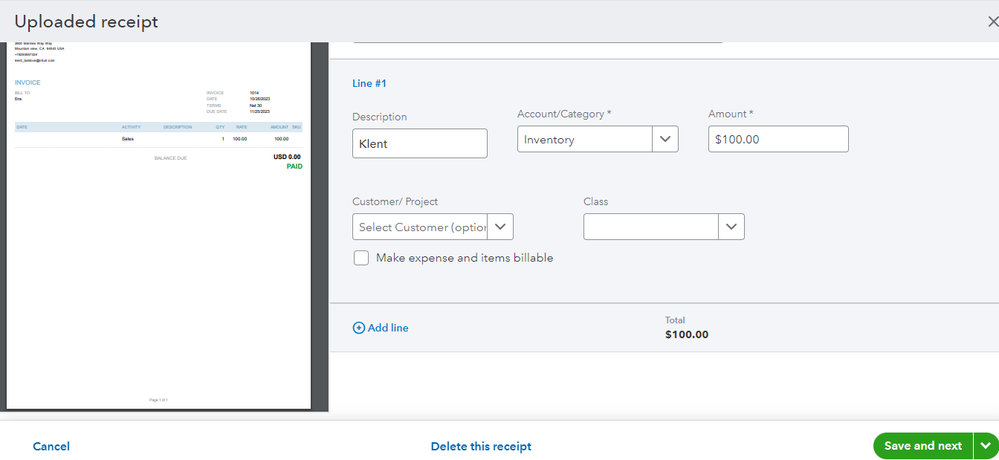
Task: Click the plus icon beside Add line
Action: pos(359,328)
